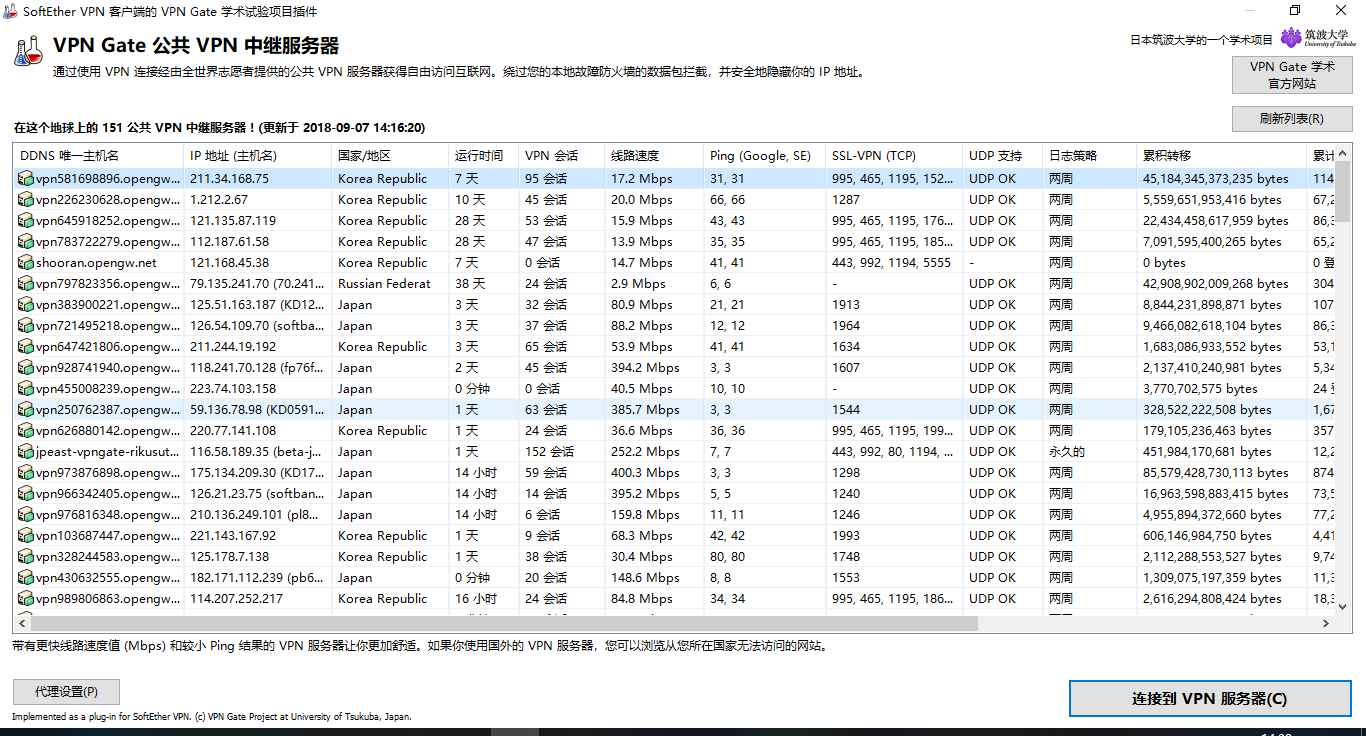Click the server icon for vpn966342405 row

tap(26, 494)
